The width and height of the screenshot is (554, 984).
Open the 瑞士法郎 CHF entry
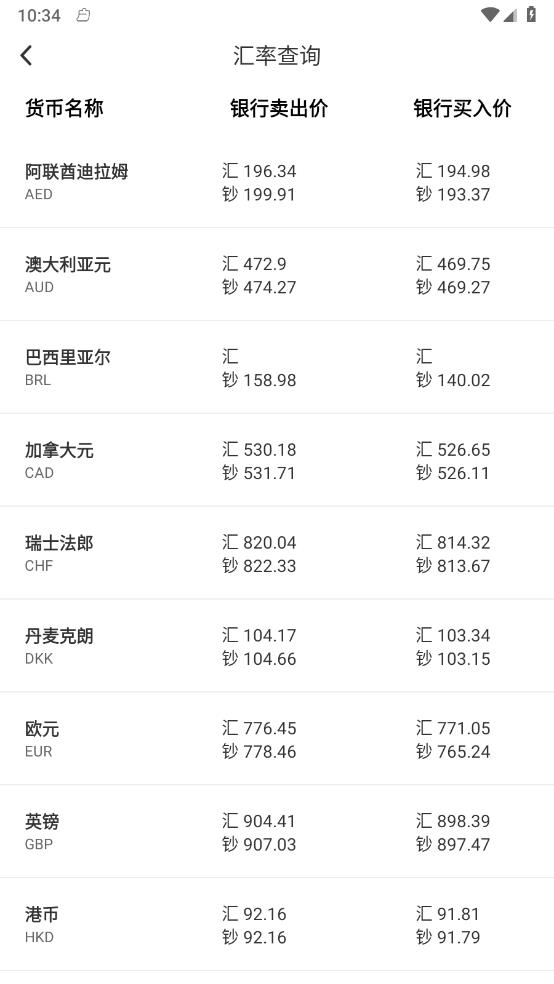pyautogui.click(x=277, y=554)
